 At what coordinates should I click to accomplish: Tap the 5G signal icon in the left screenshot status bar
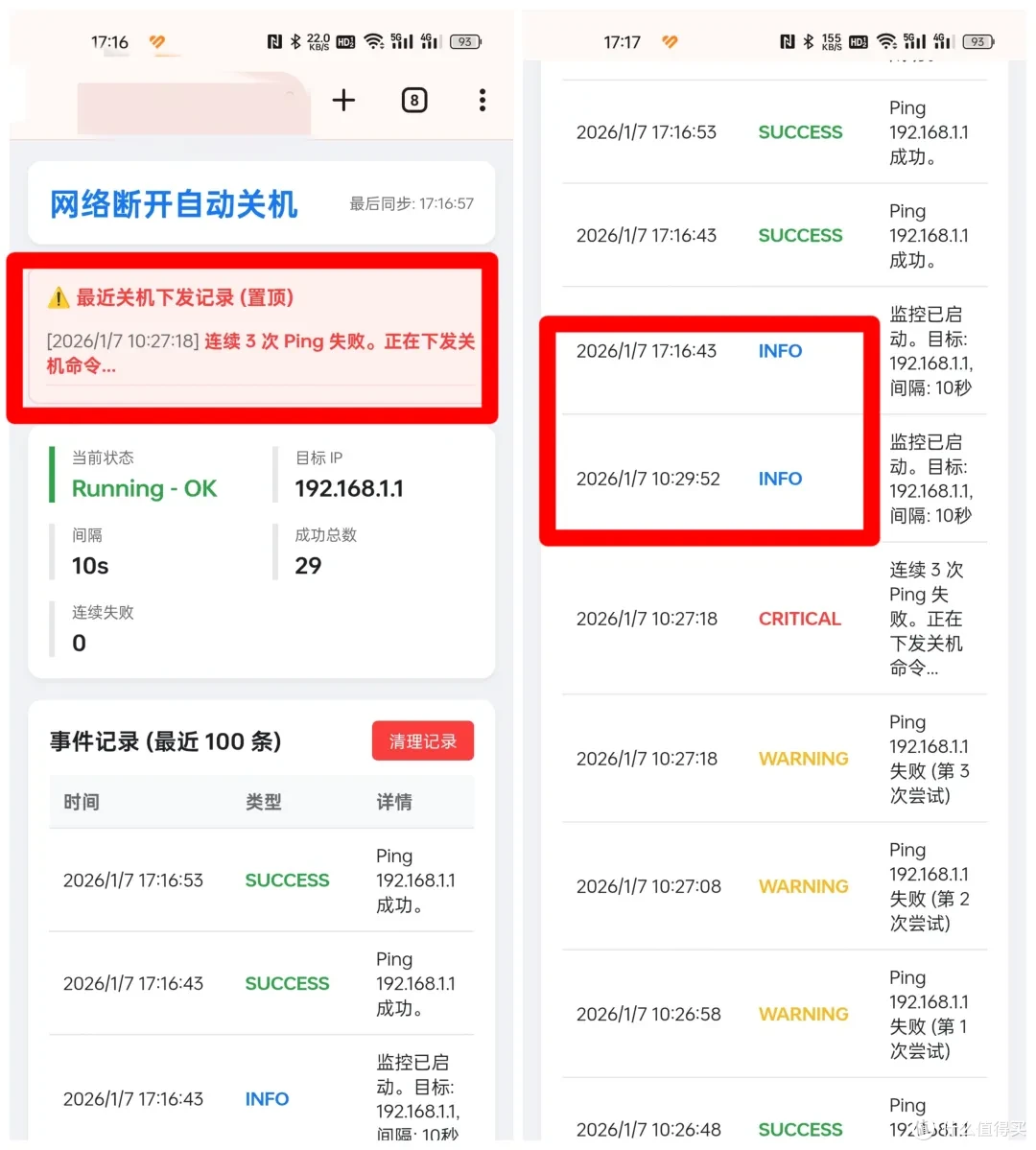401,41
